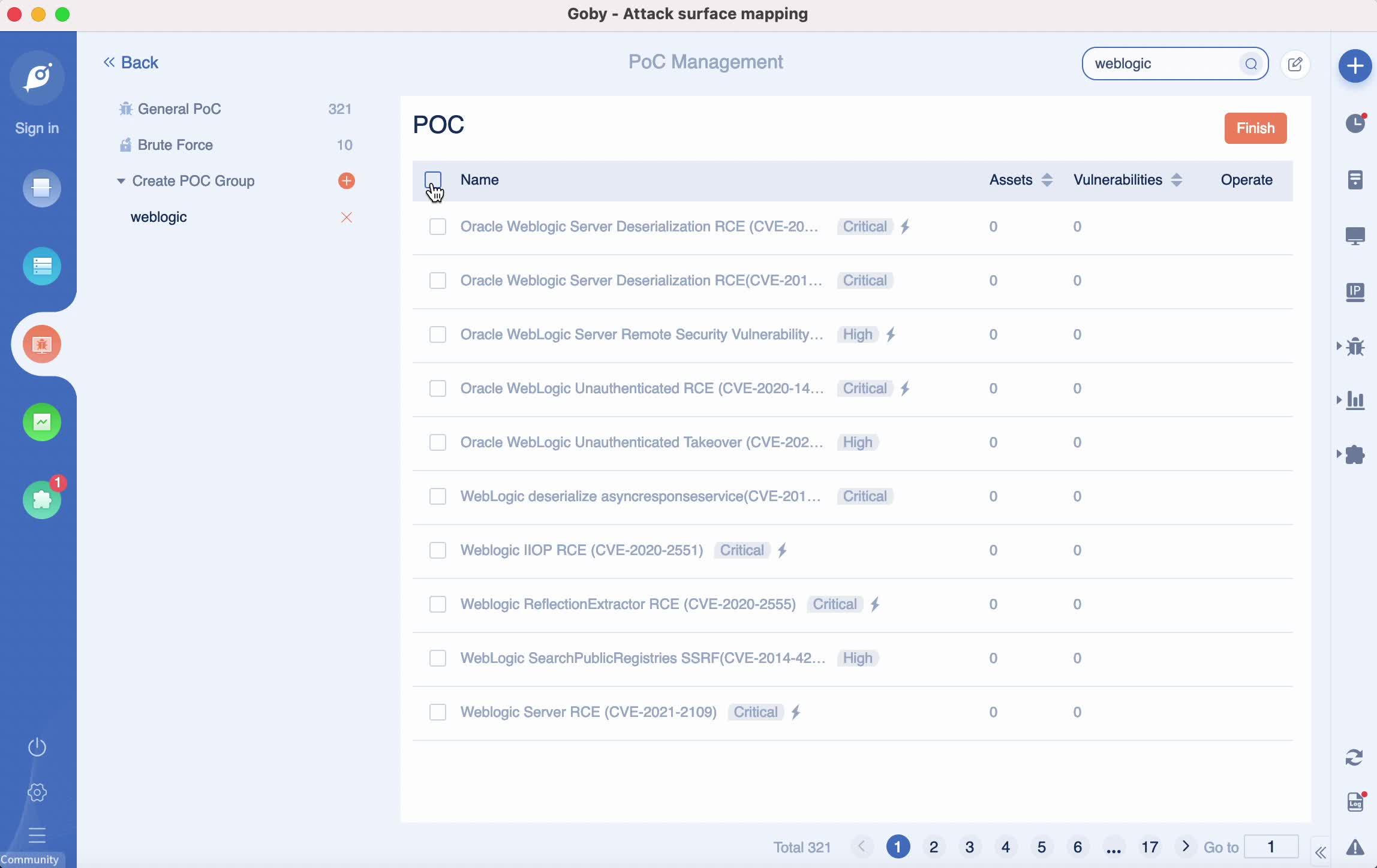Sort table by Assets column arrows
Screen dimensions: 1377x868
[1047, 180]
